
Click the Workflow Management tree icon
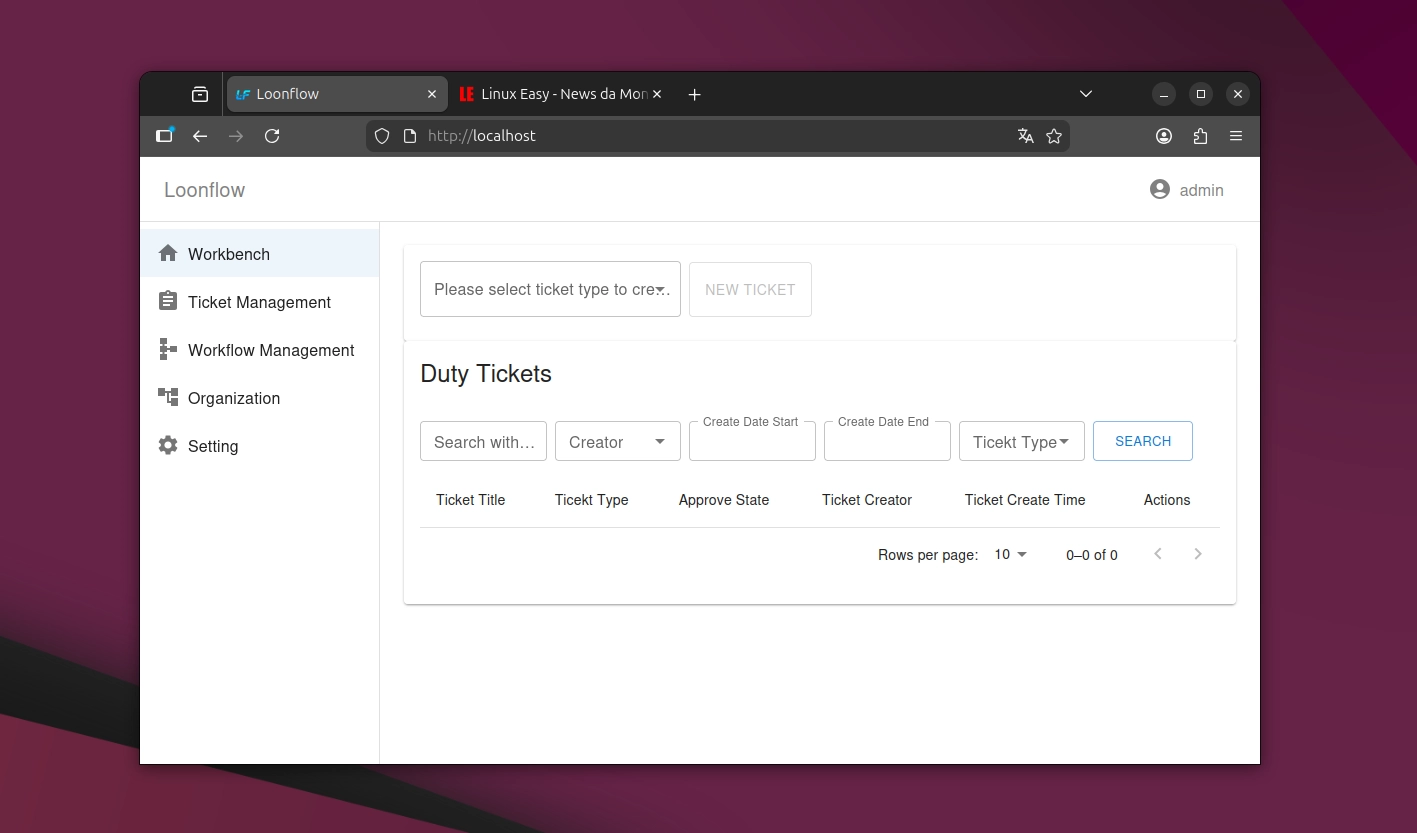(x=168, y=349)
